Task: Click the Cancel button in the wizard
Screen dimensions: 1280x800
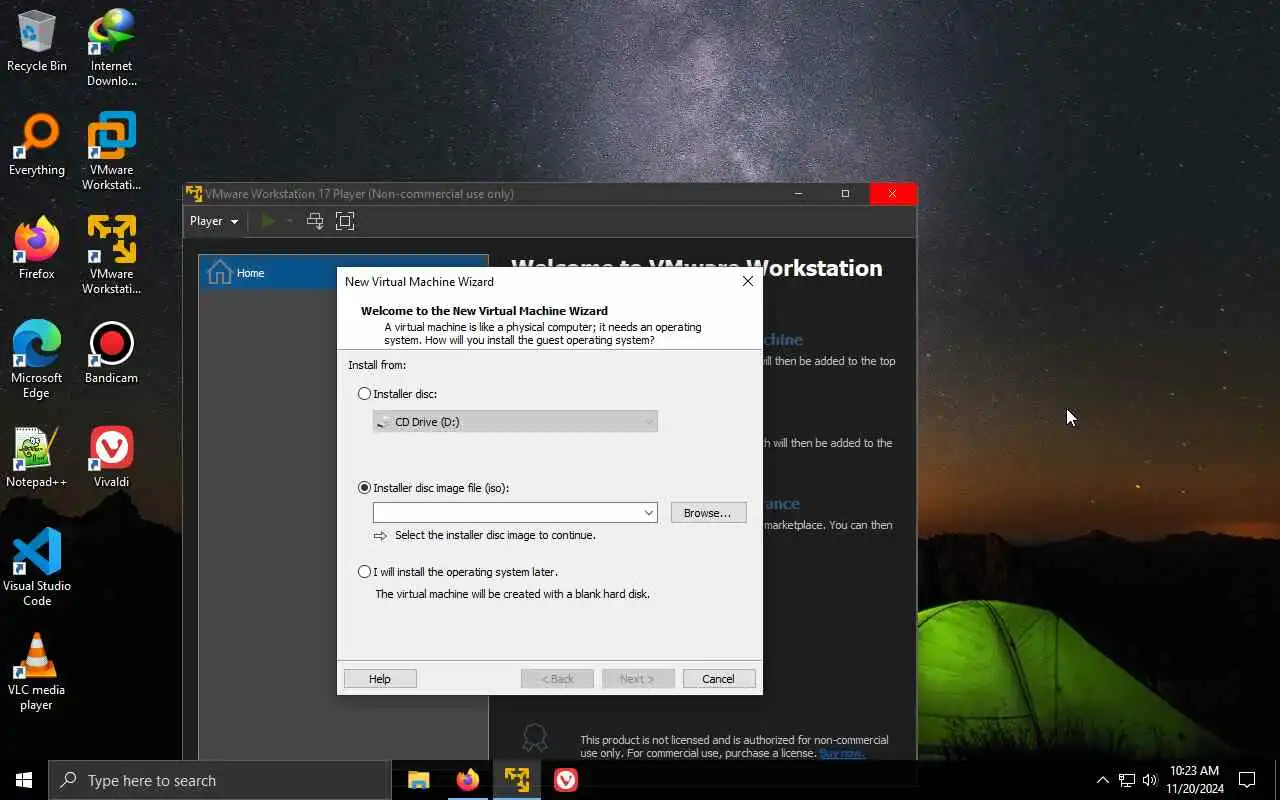Action: click(718, 679)
